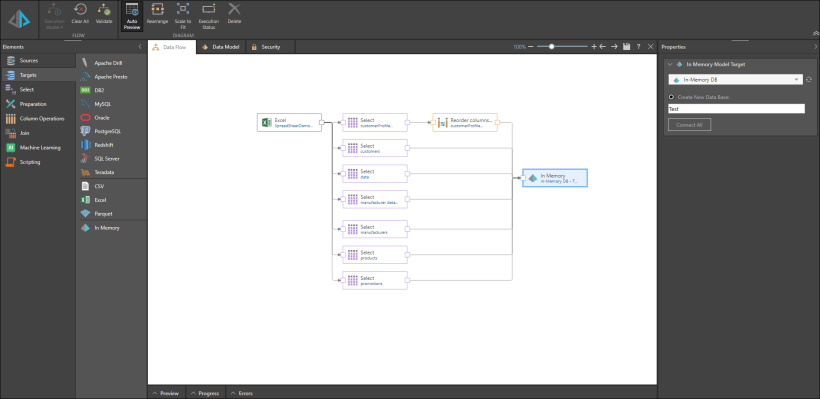Open the Scripting category
The width and height of the screenshot is (820, 399).
[38, 162]
